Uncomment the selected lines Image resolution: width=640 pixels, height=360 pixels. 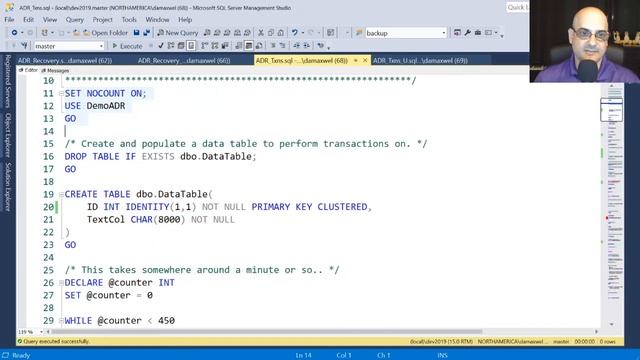pos(282,46)
